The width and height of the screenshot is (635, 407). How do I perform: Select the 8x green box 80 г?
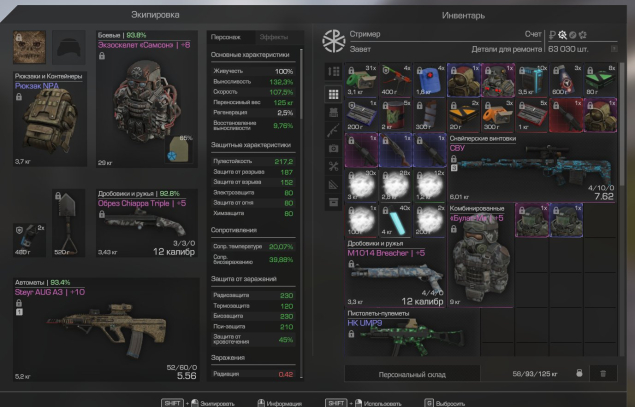coord(600,80)
